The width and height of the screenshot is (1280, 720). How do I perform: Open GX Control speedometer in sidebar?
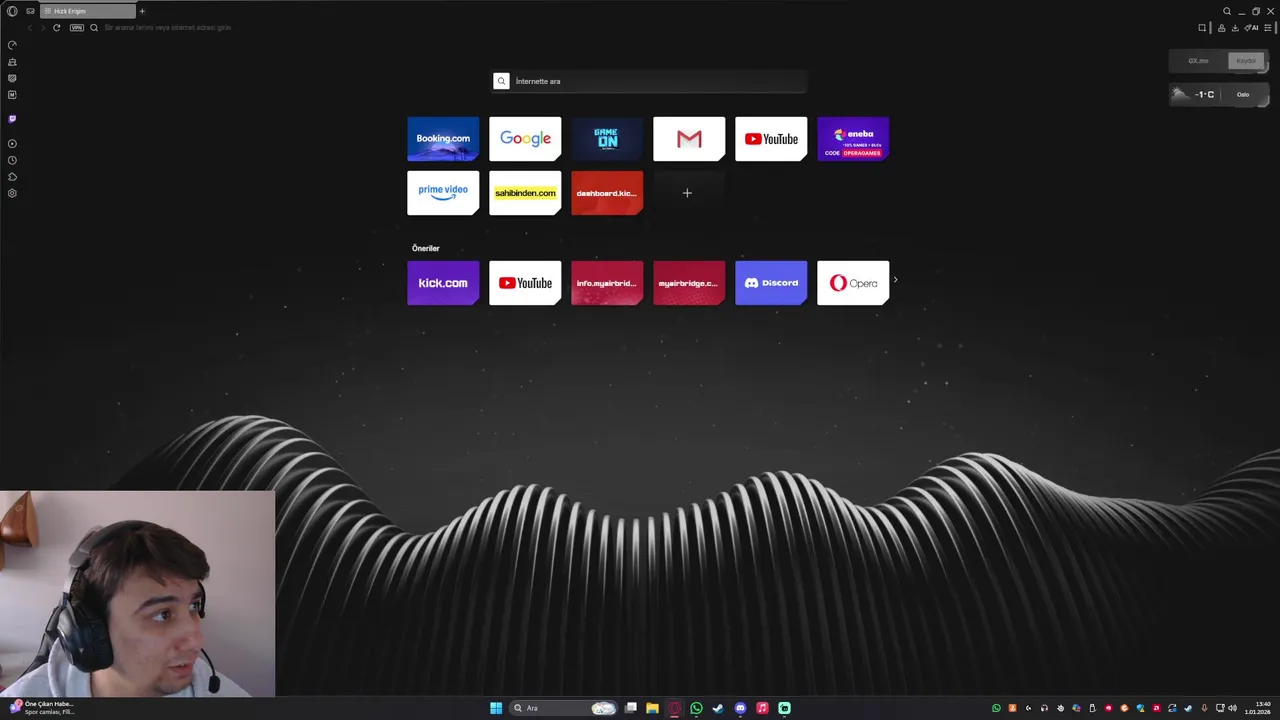pyautogui.click(x=12, y=45)
